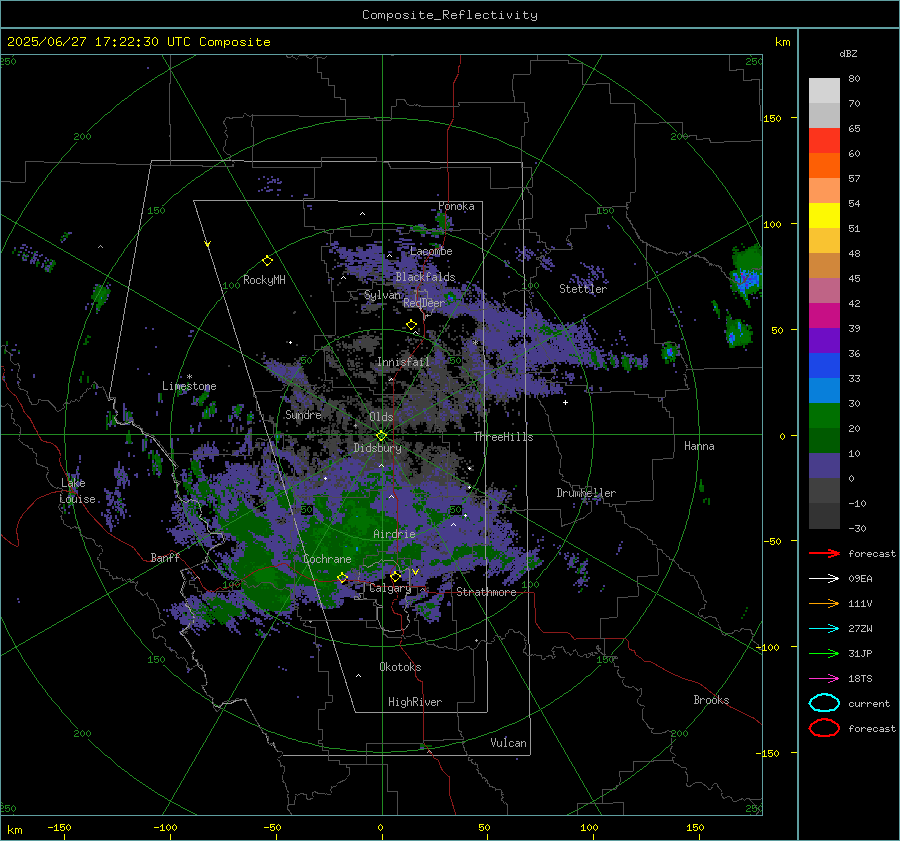
Task: Click the Innisfail town label
Action: (403, 362)
